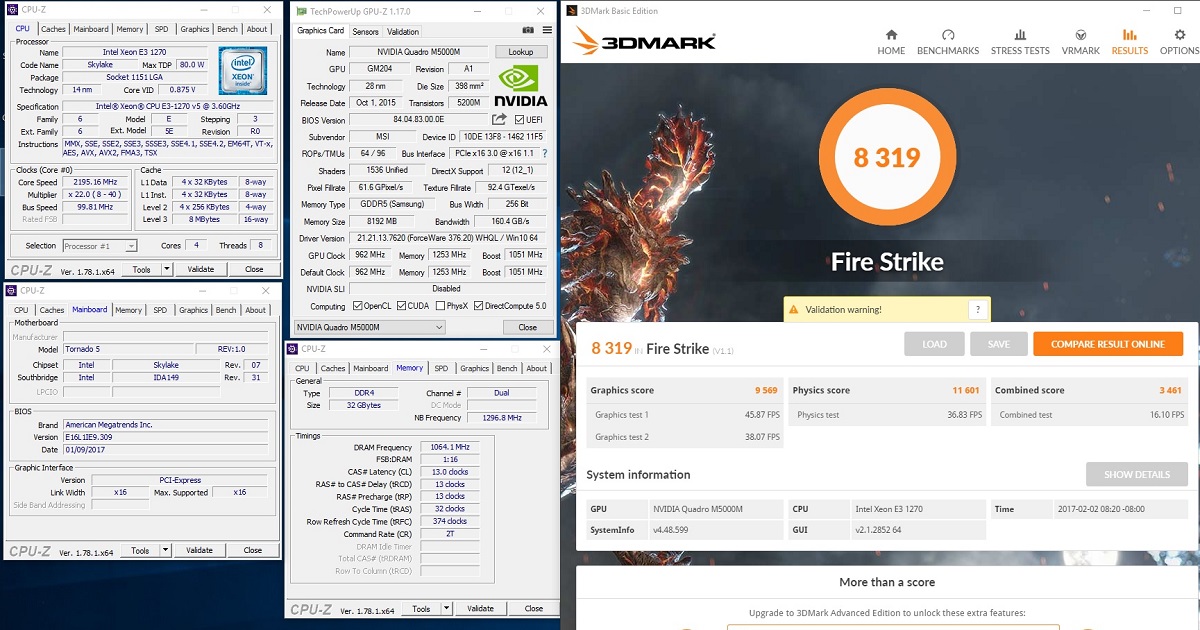This screenshot has height=630, width=1200.
Task: Open the GPU-Z hamburger menu icon
Action: pyautogui.click(x=546, y=31)
